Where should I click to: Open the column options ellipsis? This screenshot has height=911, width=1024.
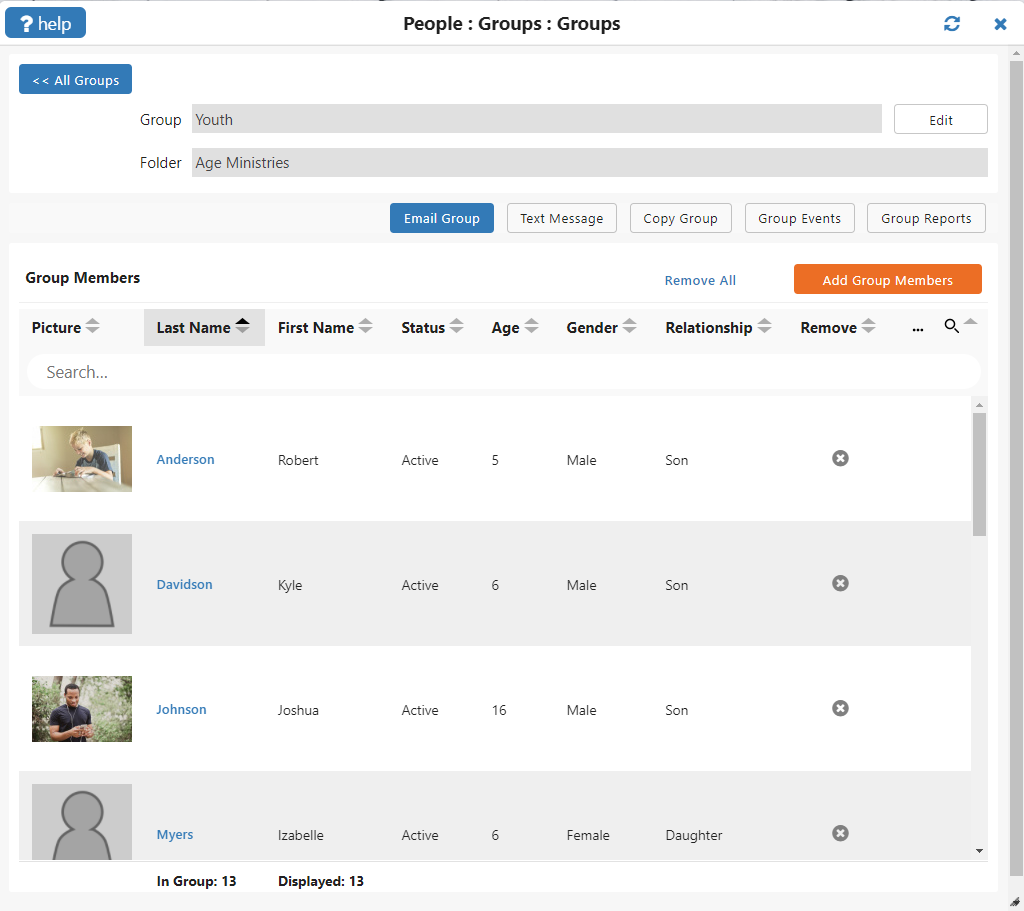pyautogui.click(x=917, y=328)
